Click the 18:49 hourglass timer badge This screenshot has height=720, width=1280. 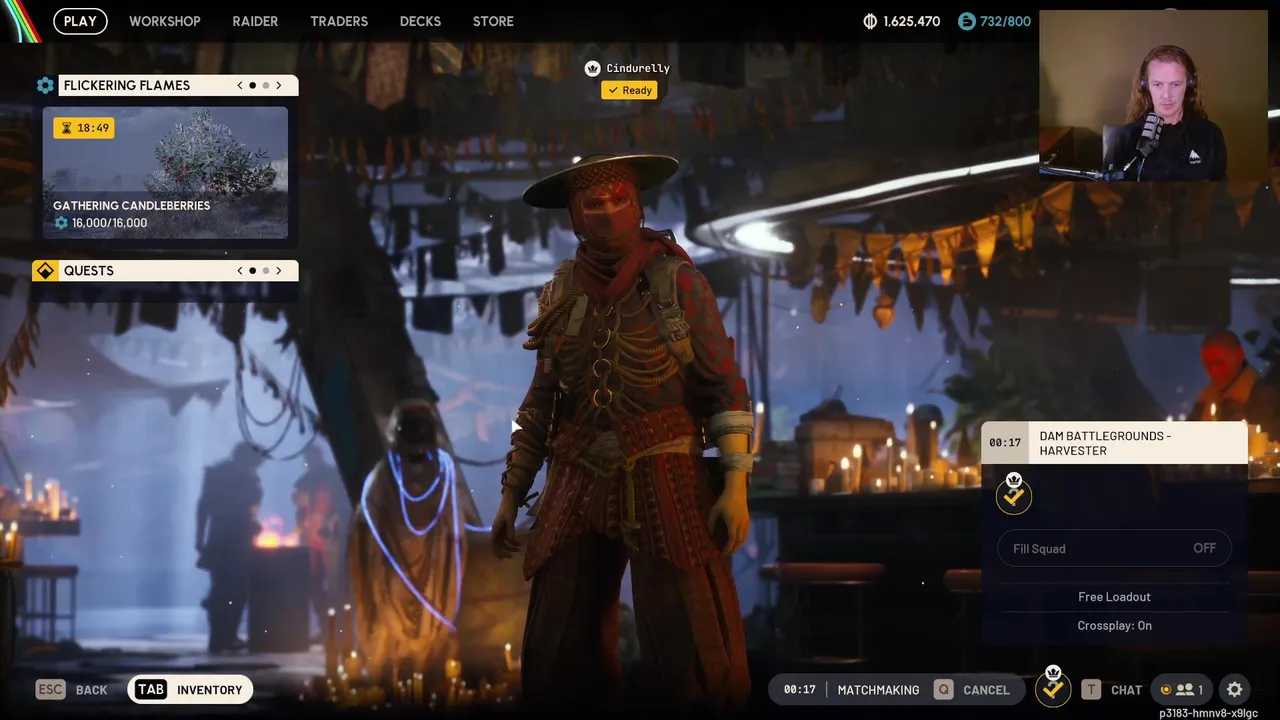pyautogui.click(x=83, y=128)
